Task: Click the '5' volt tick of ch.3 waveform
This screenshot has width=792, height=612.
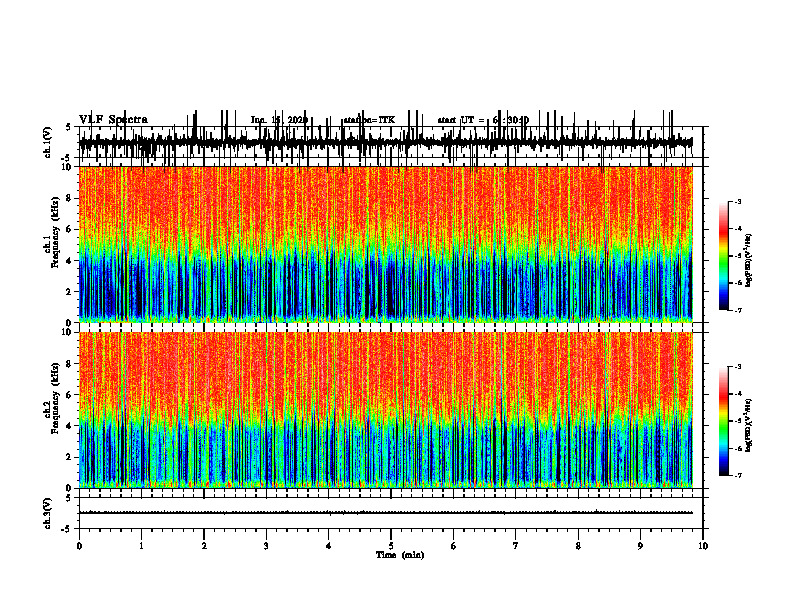Action: (x=69, y=498)
